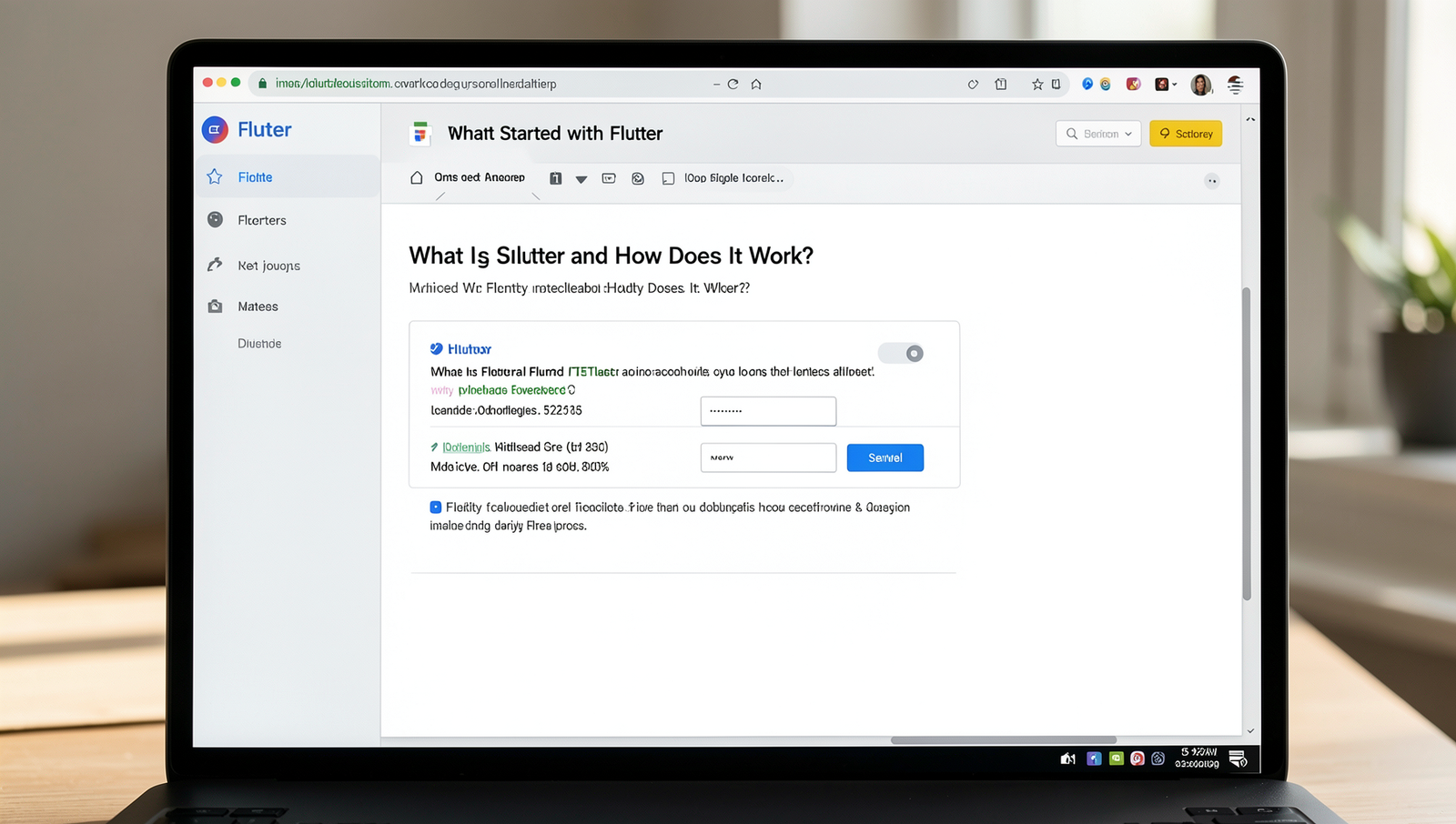Select Diushde in the sidebar
The image size is (1456, 824).
click(259, 344)
